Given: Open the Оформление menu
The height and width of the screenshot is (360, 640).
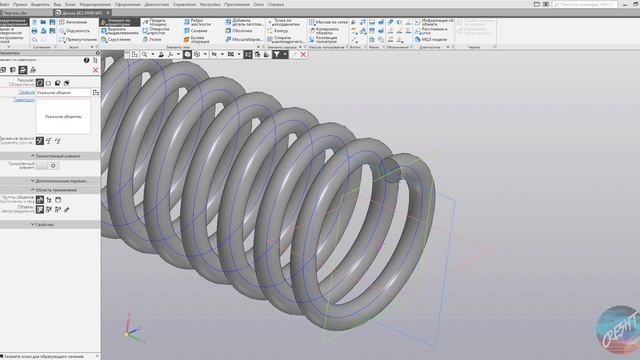Looking at the screenshot, I should pyautogui.click(x=128, y=4).
